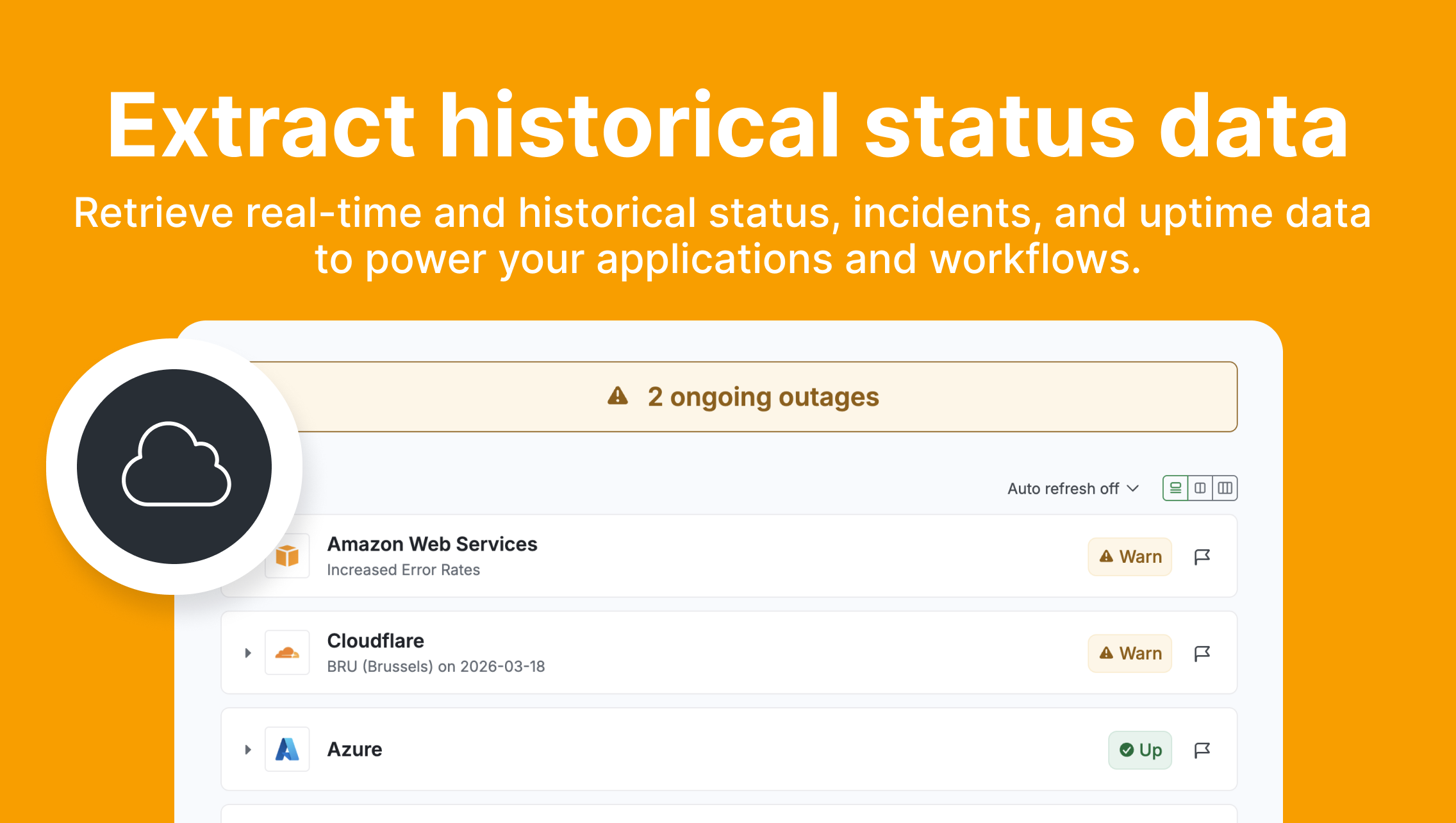The width and height of the screenshot is (1456, 823).
Task: Click the 2 ongoing outages banner
Action: tap(763, 397)
